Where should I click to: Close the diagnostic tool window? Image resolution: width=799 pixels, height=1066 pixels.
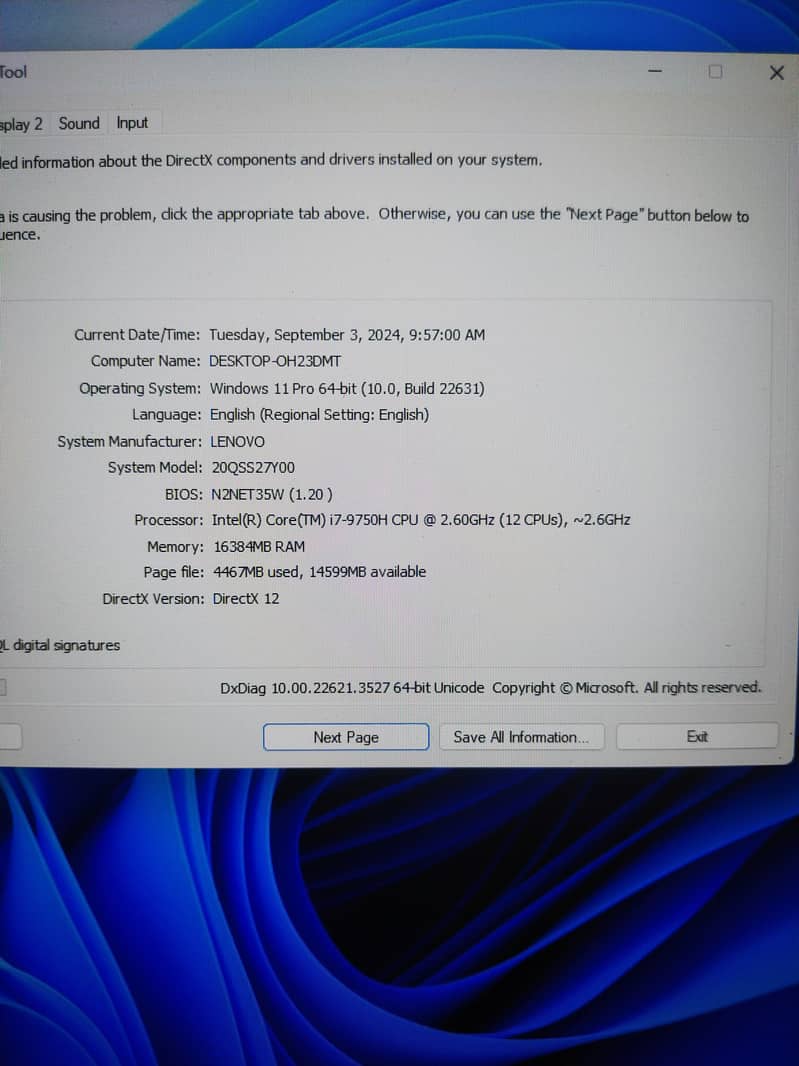pos(776,73)
